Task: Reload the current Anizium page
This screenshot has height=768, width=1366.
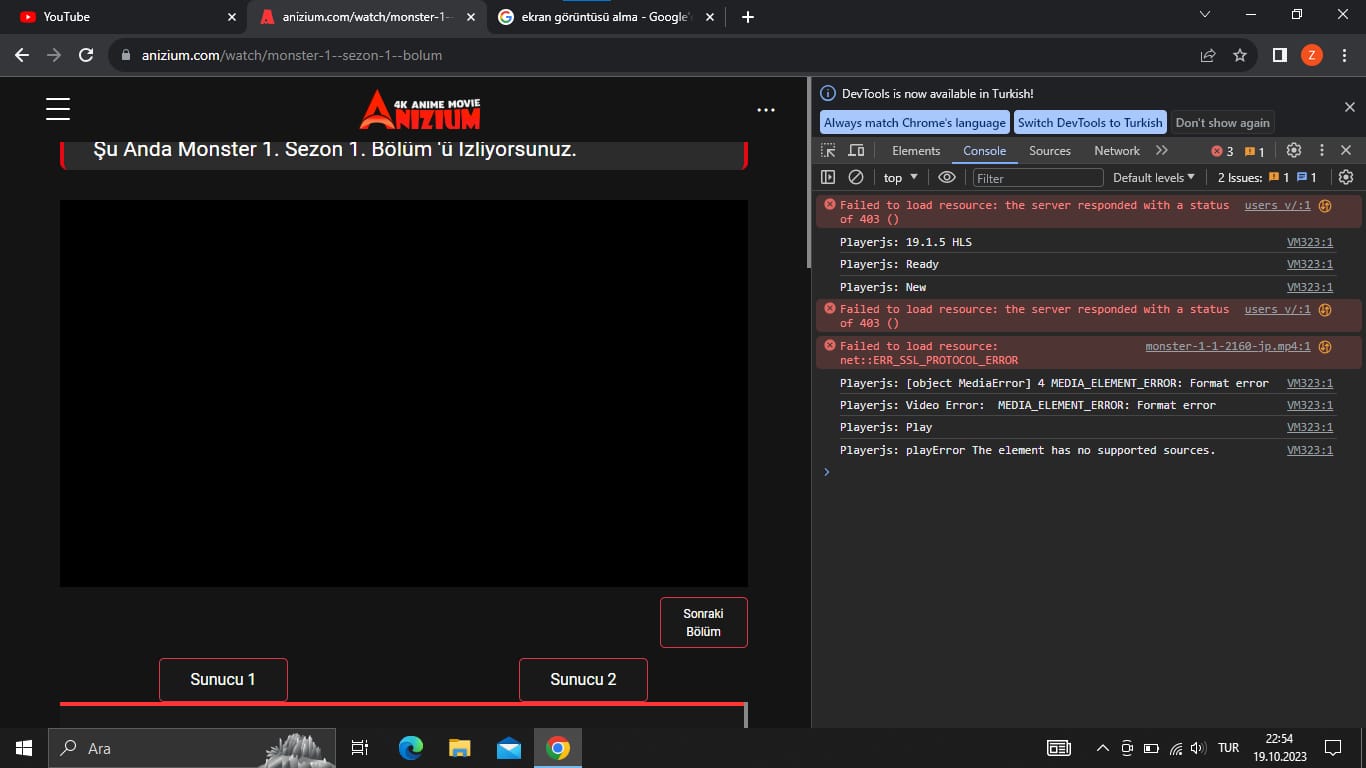Action: tap(86, 55)
